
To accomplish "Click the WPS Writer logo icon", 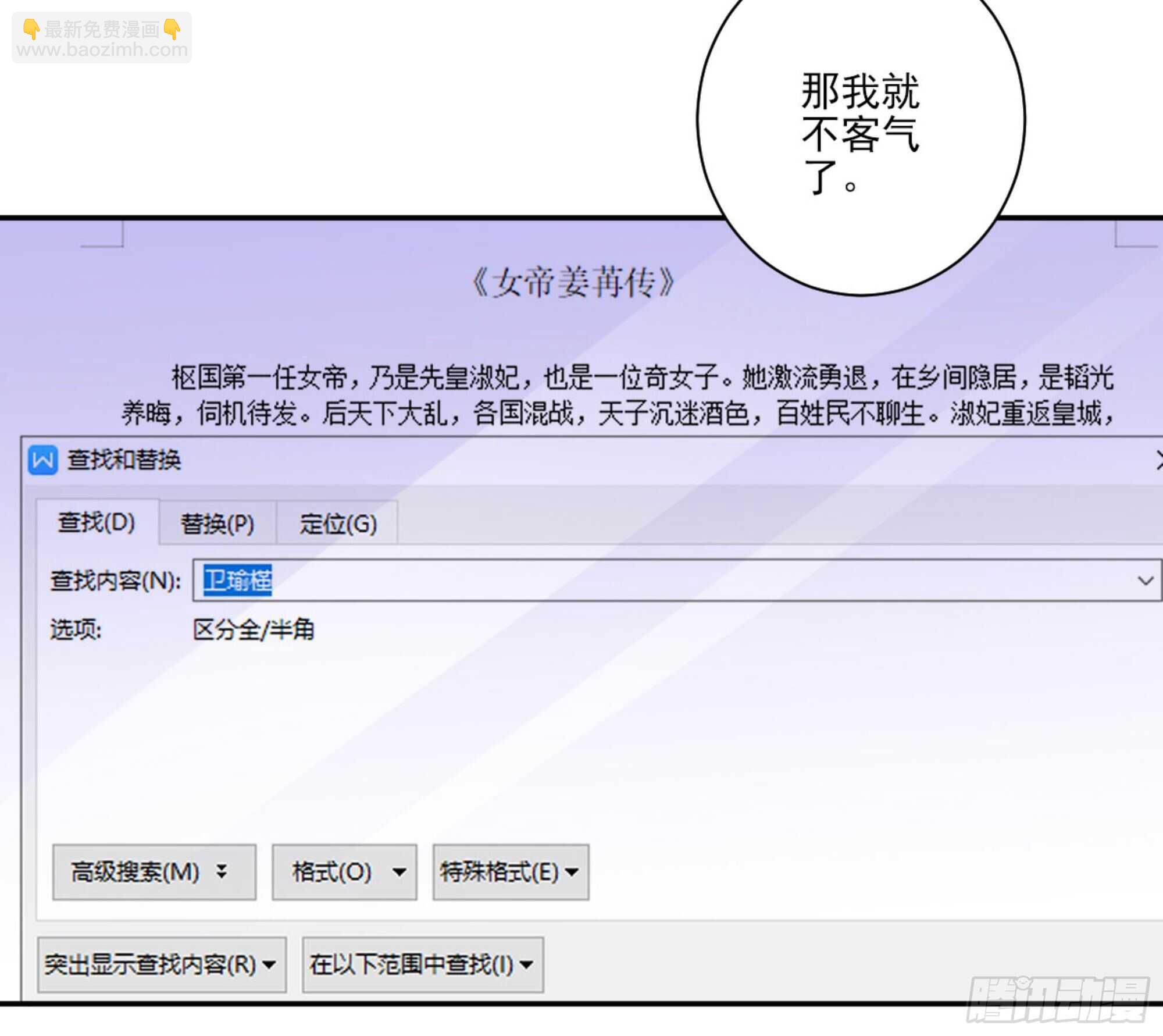I will [43, 460].
